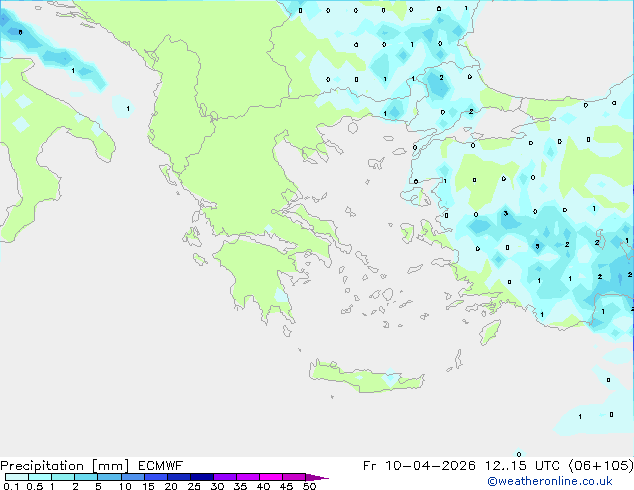Screen dimensions: 634x490
Task: Click the 20–25 mm legend color swatch
Action: coord(179,477)
